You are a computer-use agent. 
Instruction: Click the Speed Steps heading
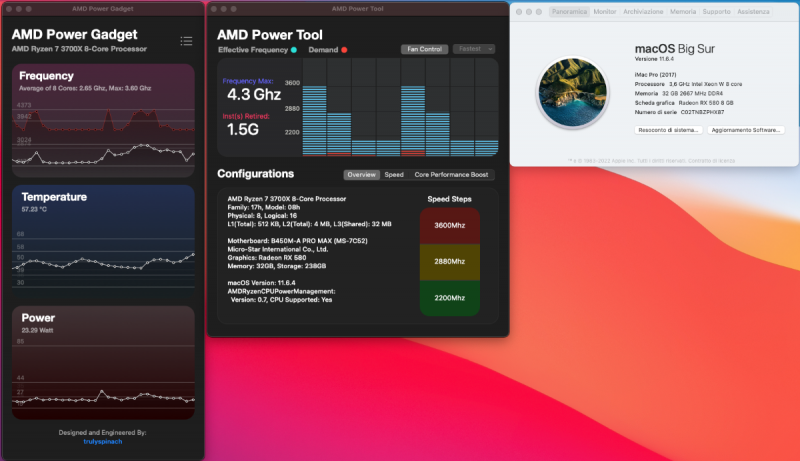449,199
